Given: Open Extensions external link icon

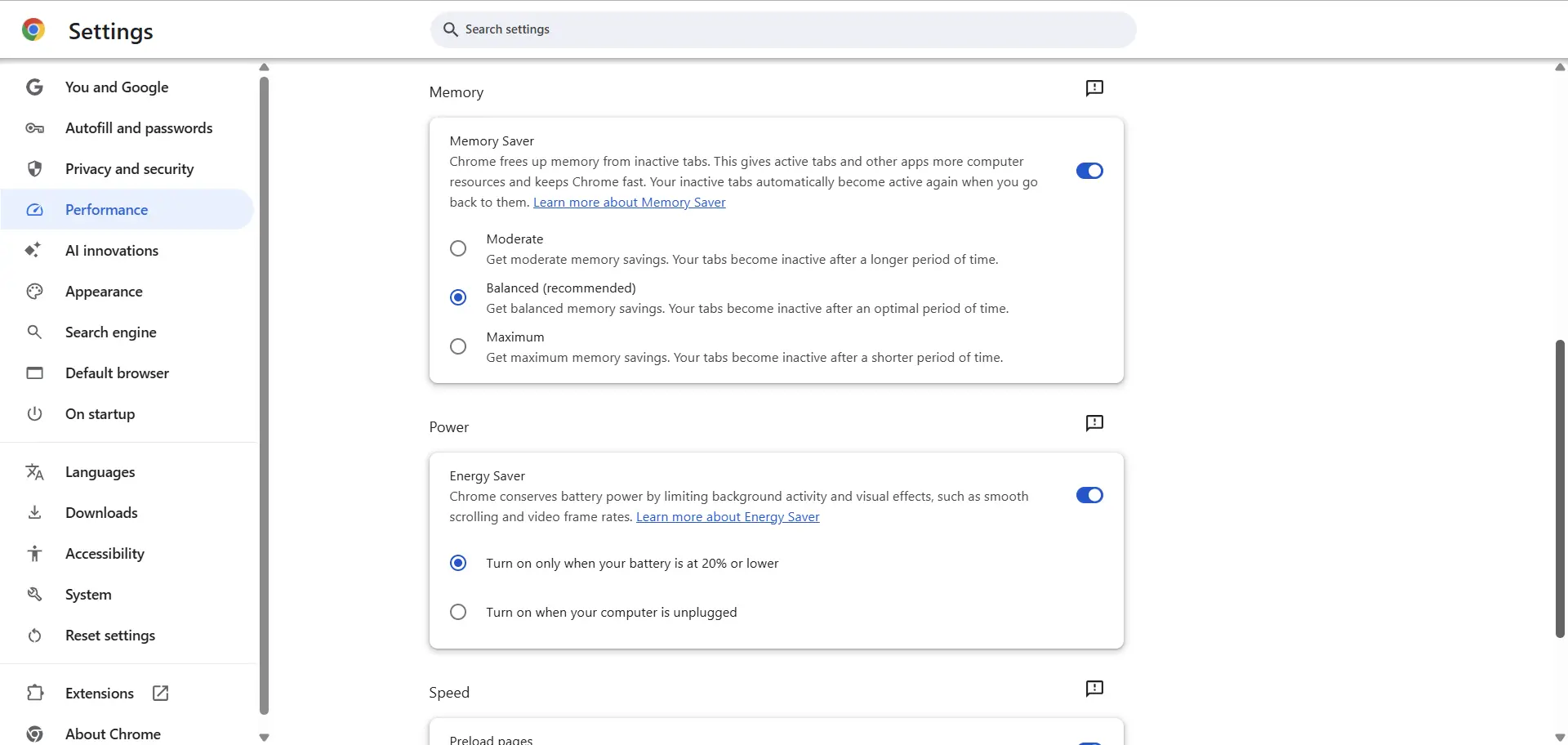Looking at the screenshot, I should (x=161, y=694).
